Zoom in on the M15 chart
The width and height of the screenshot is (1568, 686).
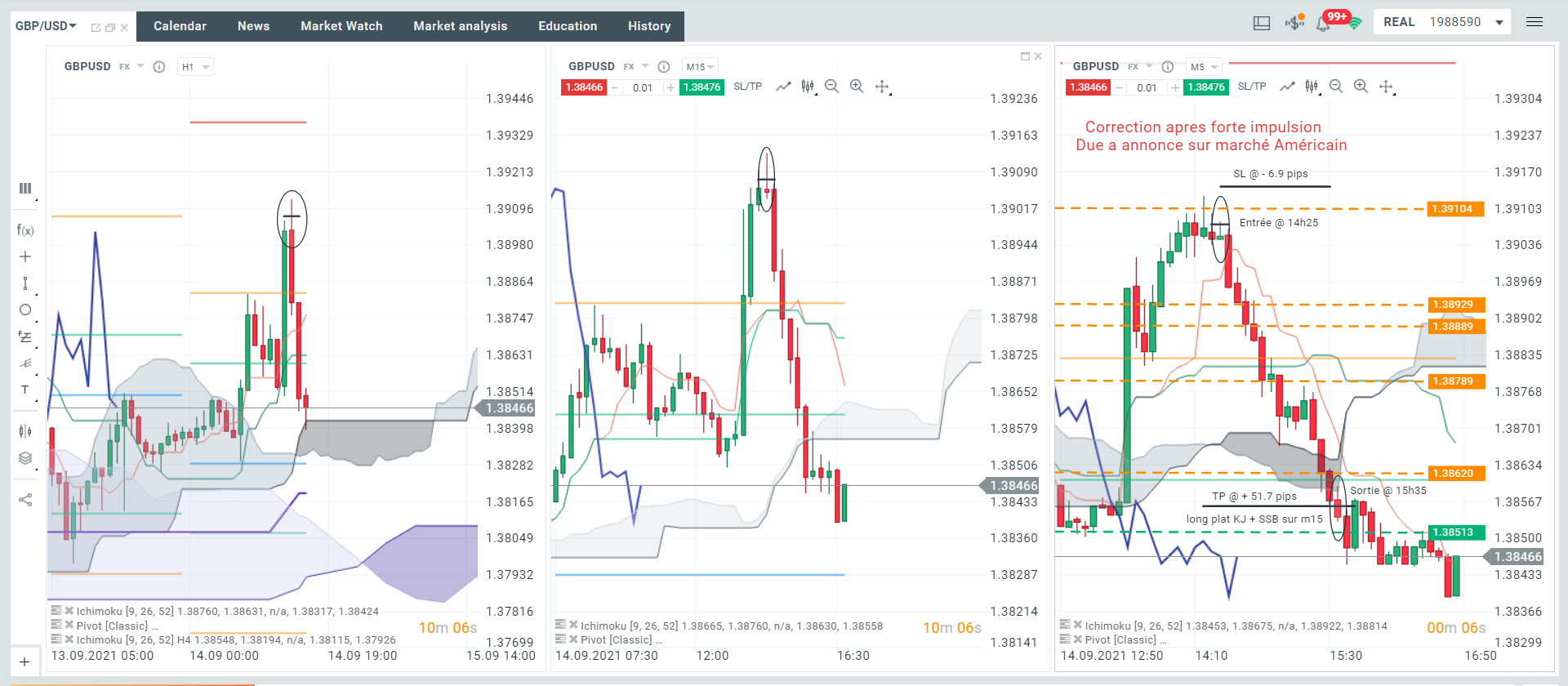tap(857, 87)
